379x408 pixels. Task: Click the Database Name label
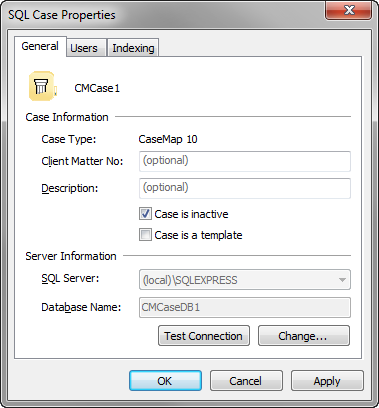(x=81, y=307)
